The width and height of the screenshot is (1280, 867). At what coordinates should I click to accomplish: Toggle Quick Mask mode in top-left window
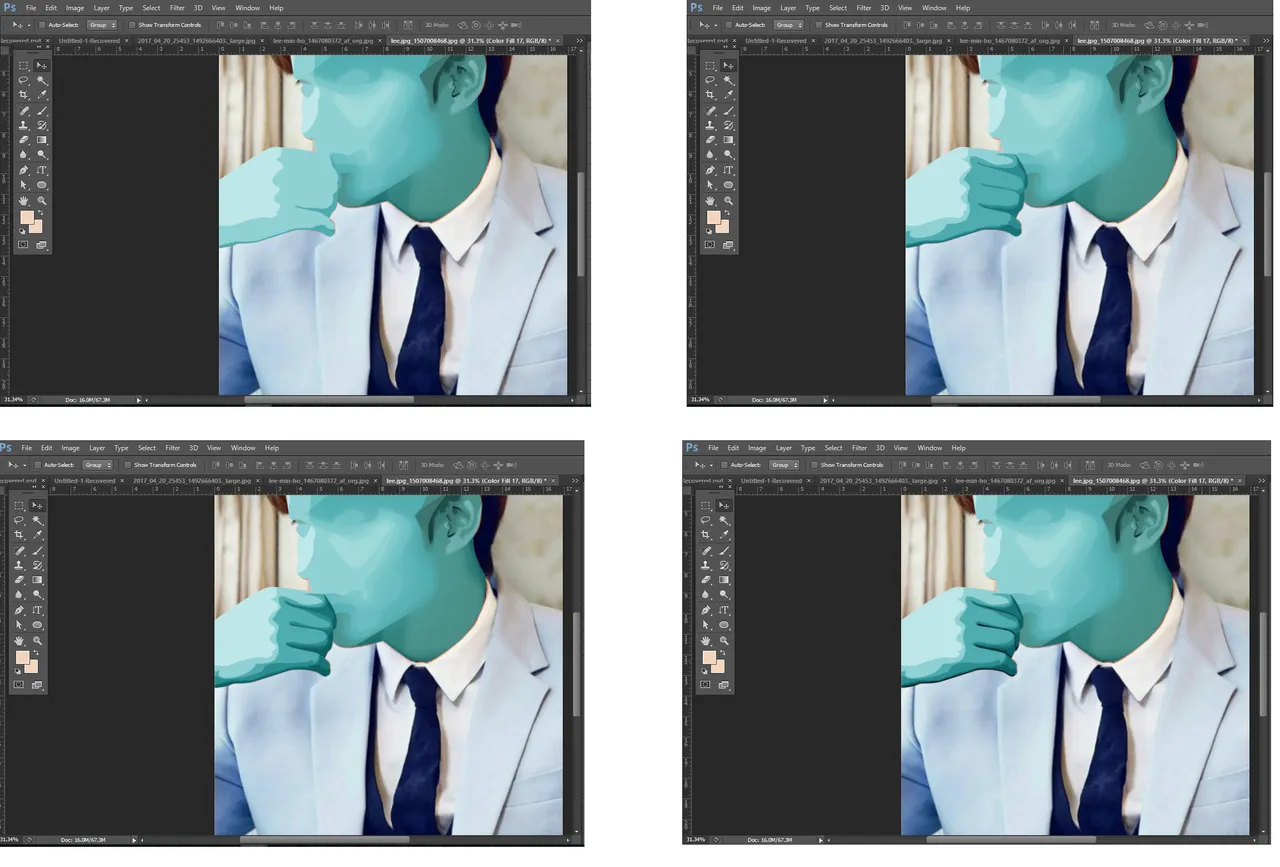coord(24,245)
